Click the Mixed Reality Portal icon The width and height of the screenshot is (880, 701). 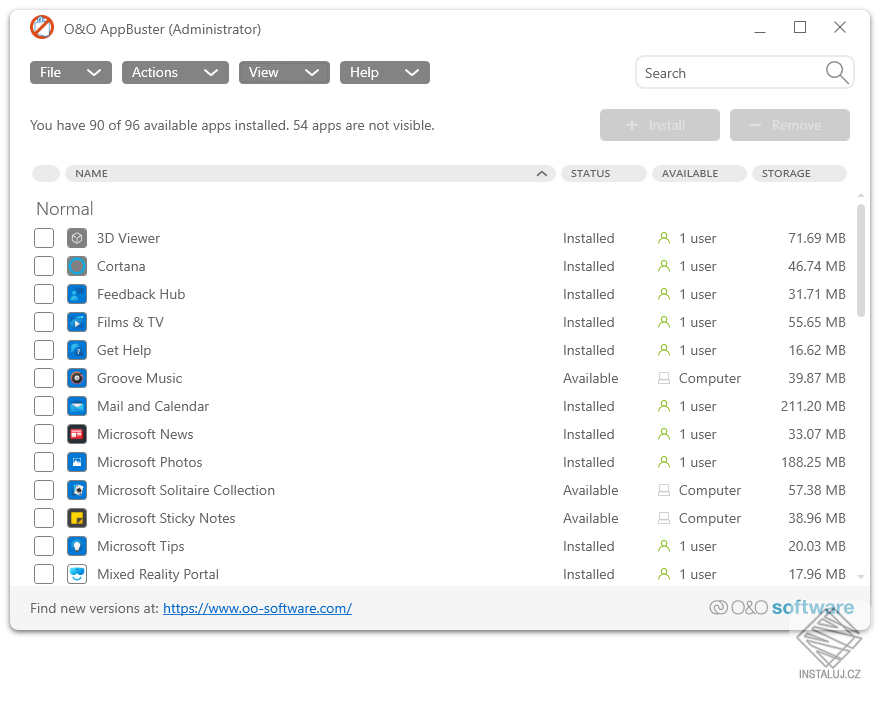click(x=77, y=574)
